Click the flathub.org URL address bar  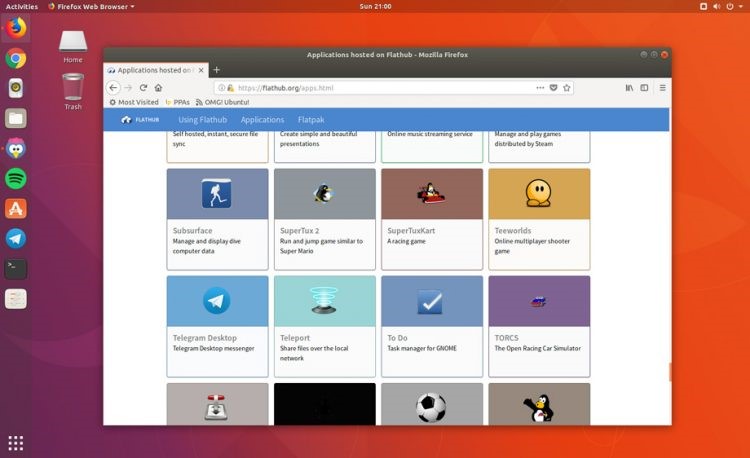click(350, 88)
